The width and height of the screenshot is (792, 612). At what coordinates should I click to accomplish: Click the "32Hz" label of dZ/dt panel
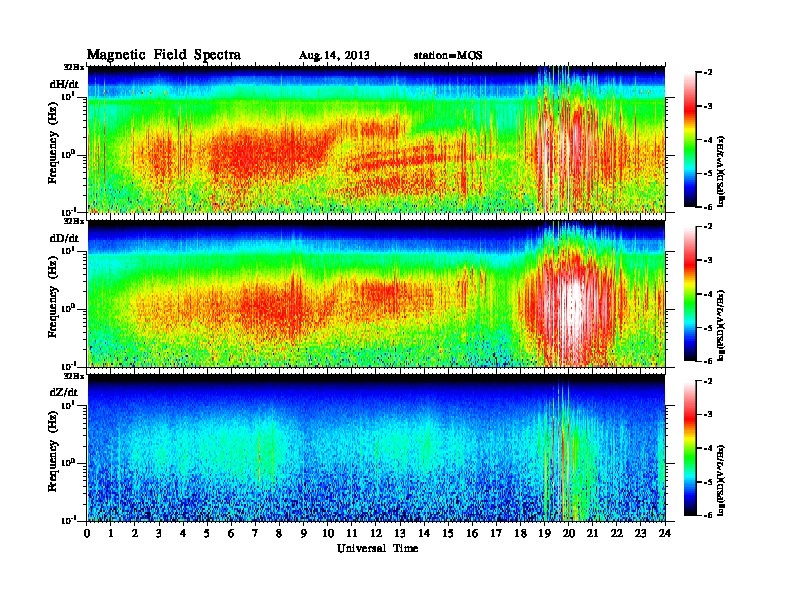click(x=74, y=376)
